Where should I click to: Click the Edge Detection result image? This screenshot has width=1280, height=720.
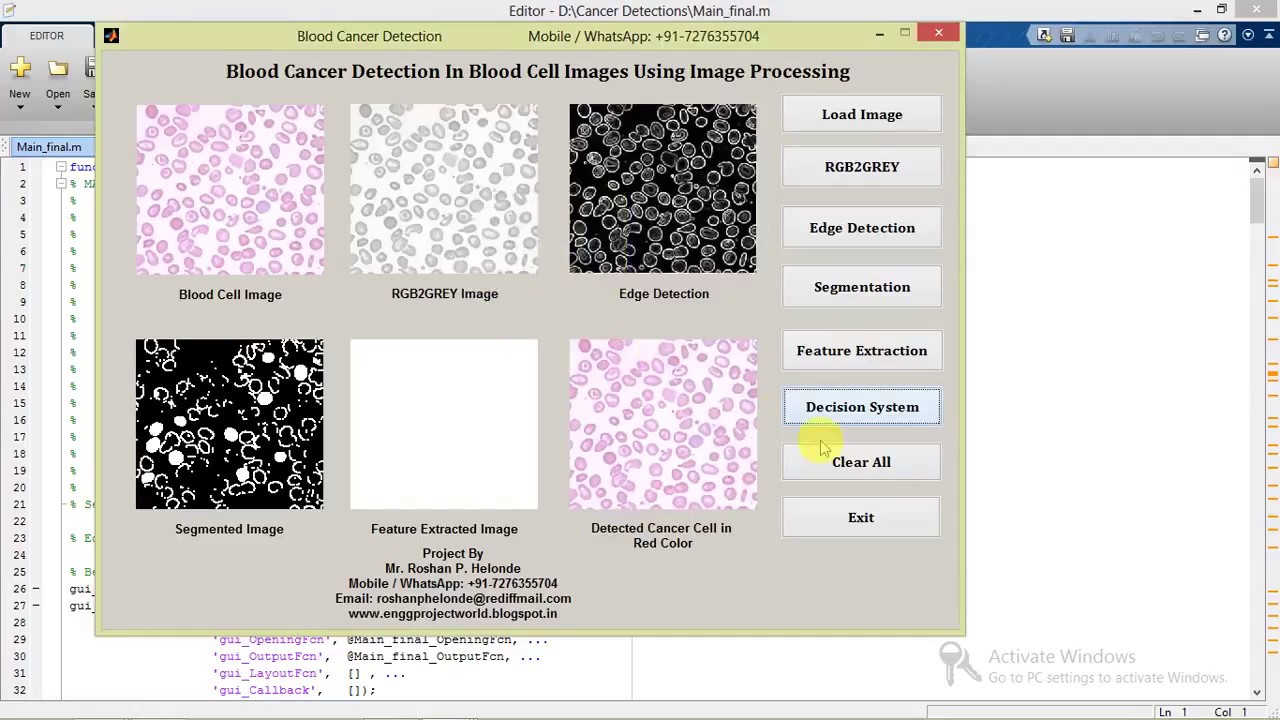pos(663,189)
